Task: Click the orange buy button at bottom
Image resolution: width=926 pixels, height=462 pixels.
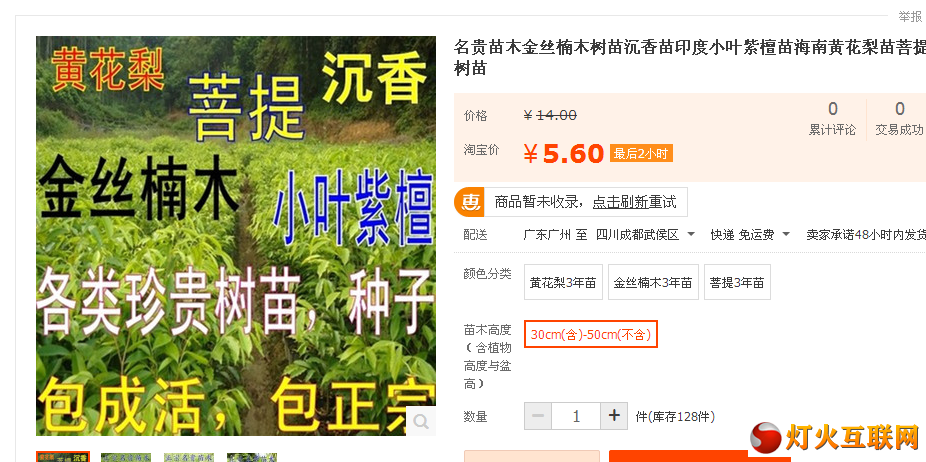Action: click(700, 456)
